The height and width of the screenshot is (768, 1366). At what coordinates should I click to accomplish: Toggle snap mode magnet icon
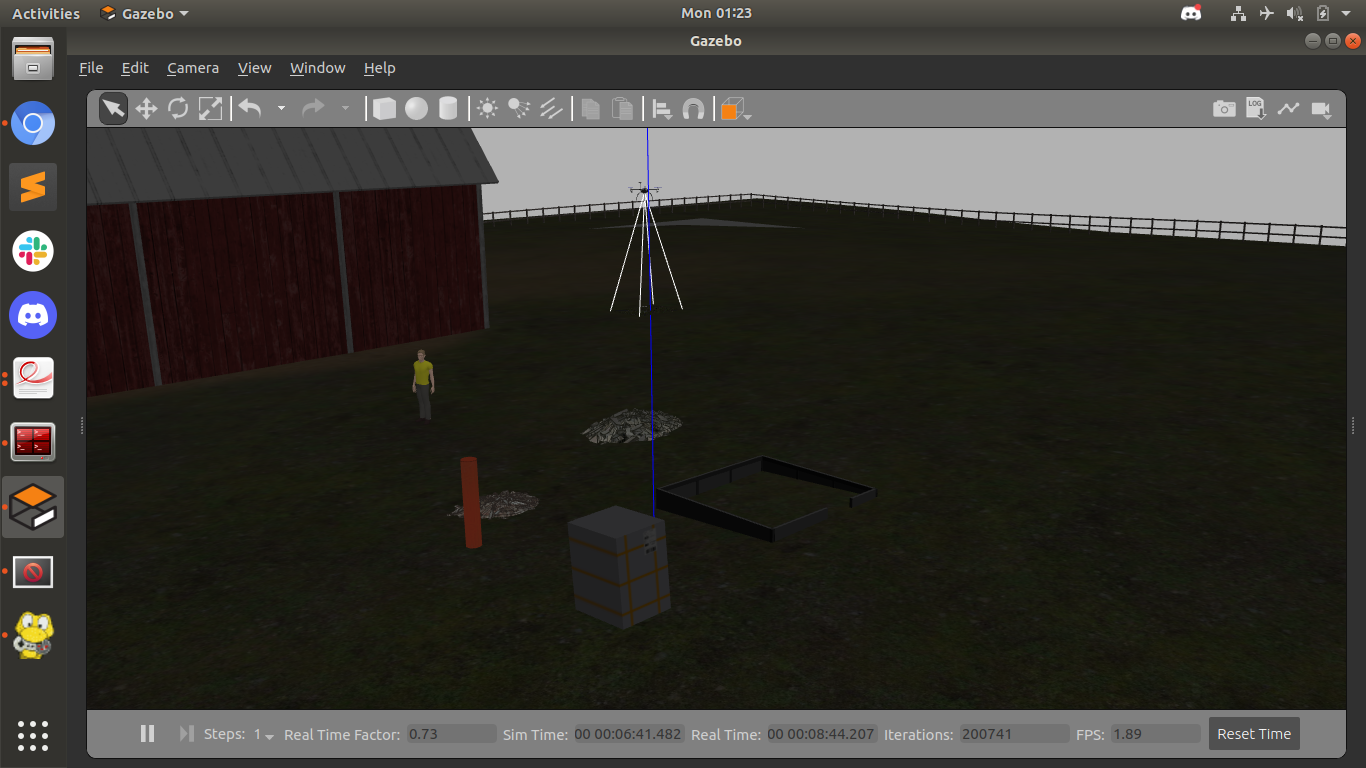(x=693, y=109)
